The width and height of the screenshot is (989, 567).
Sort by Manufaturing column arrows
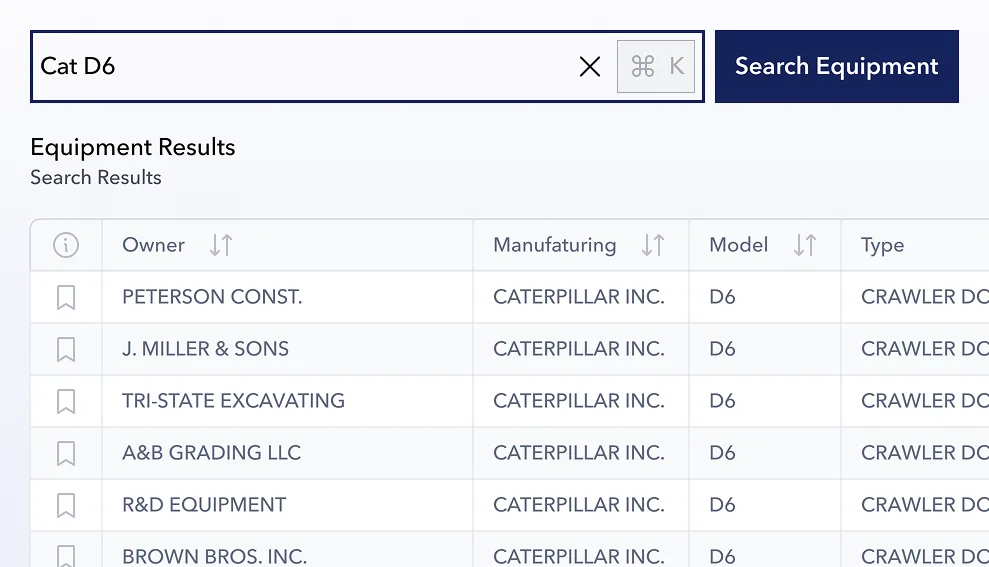pos(653,245)
